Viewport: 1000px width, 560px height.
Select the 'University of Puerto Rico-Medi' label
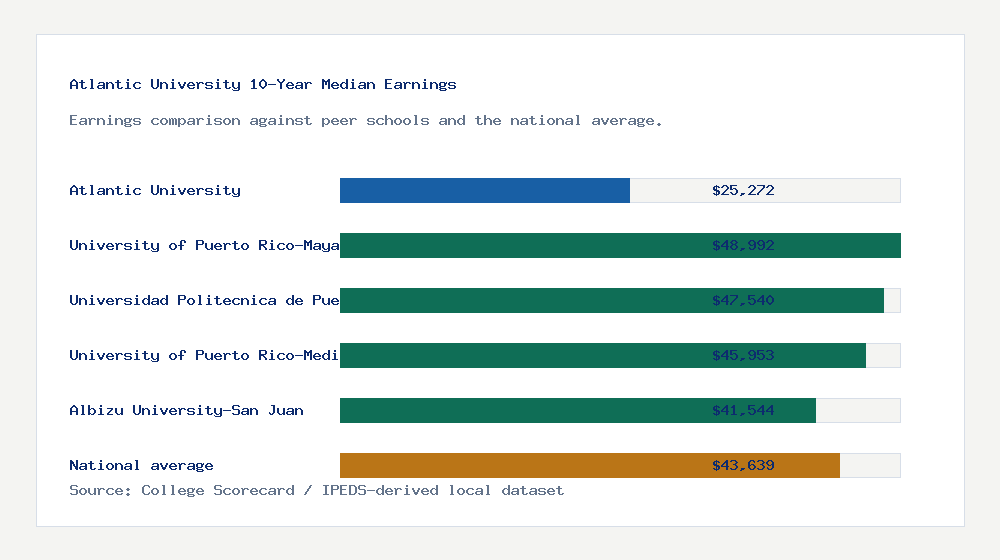(204, 355)
